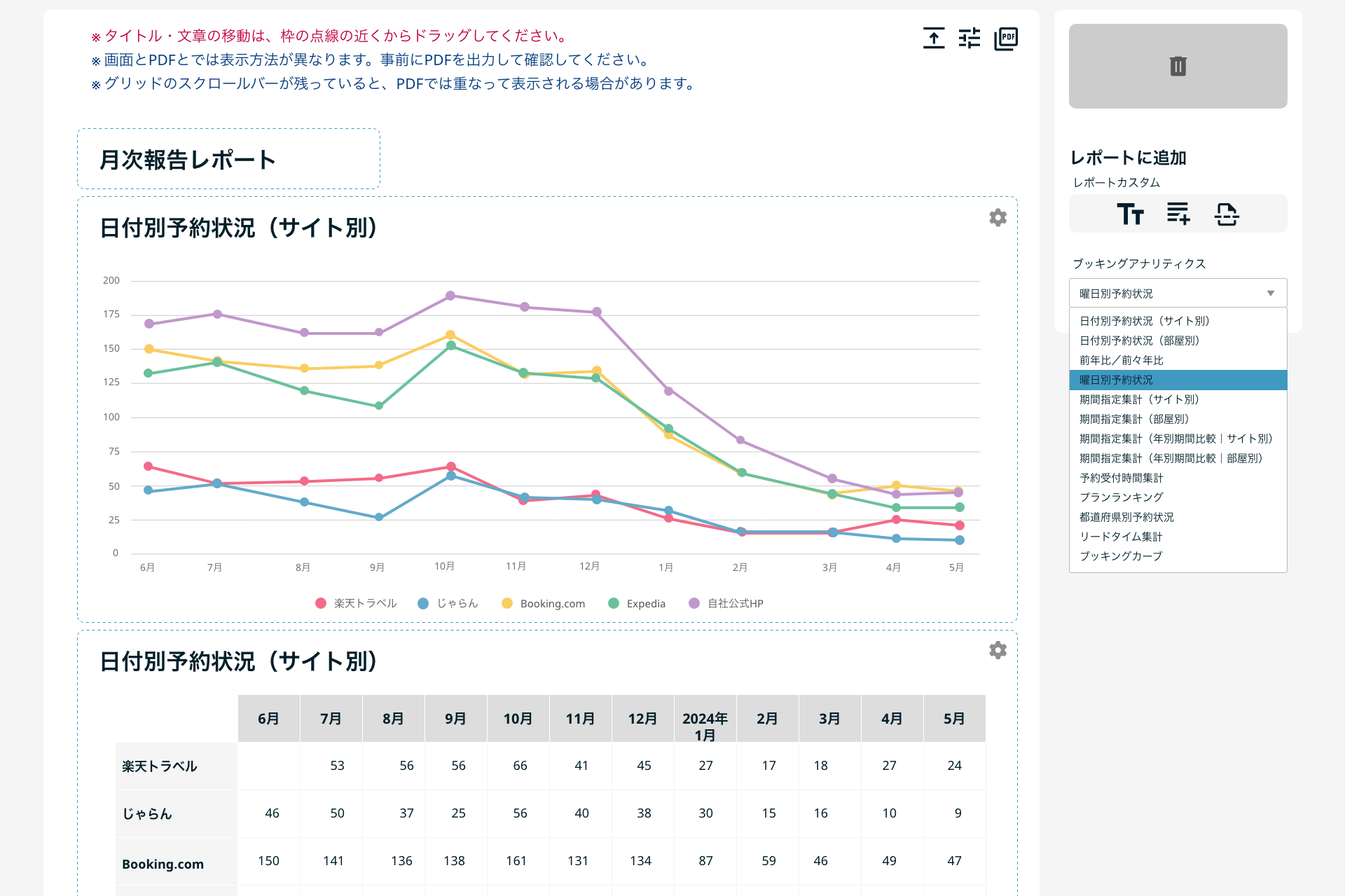
Task: Toggle 楽天トラベル legend series
Action: tap(365, 603)
